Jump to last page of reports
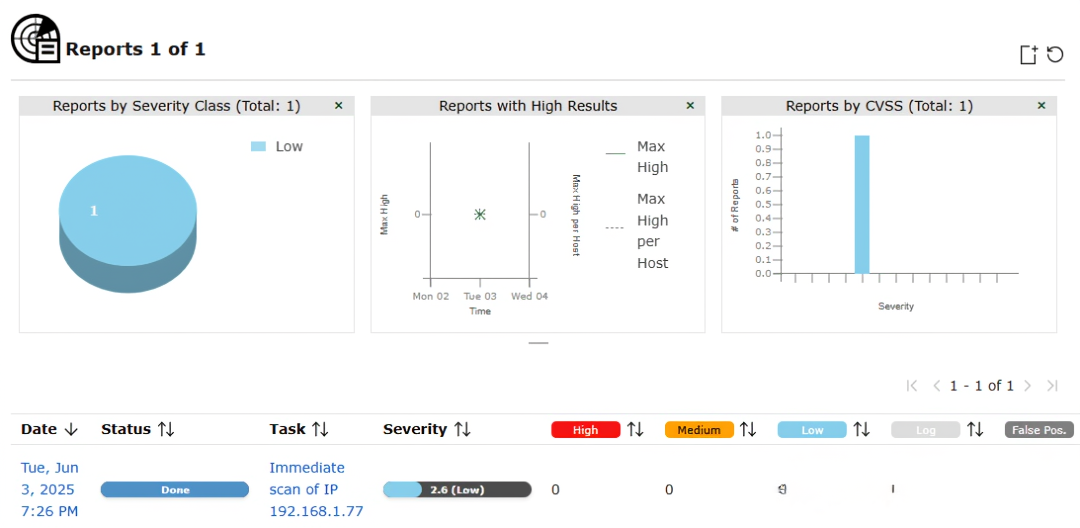Viewport: 1080px width, 528px height. coord(1053,386)
